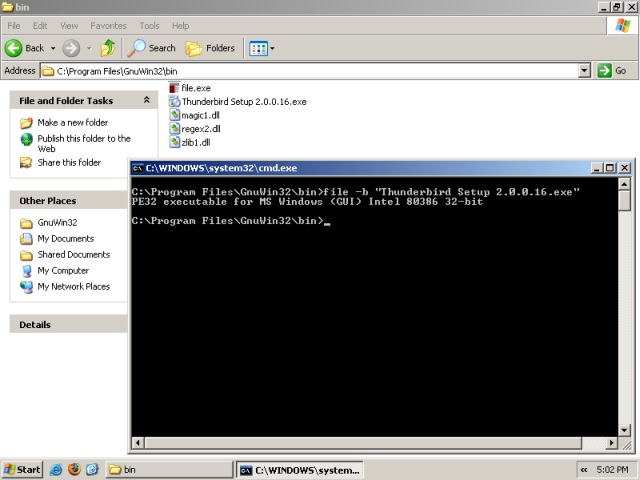Click the cmd.exe title bar

pos(361,168)
